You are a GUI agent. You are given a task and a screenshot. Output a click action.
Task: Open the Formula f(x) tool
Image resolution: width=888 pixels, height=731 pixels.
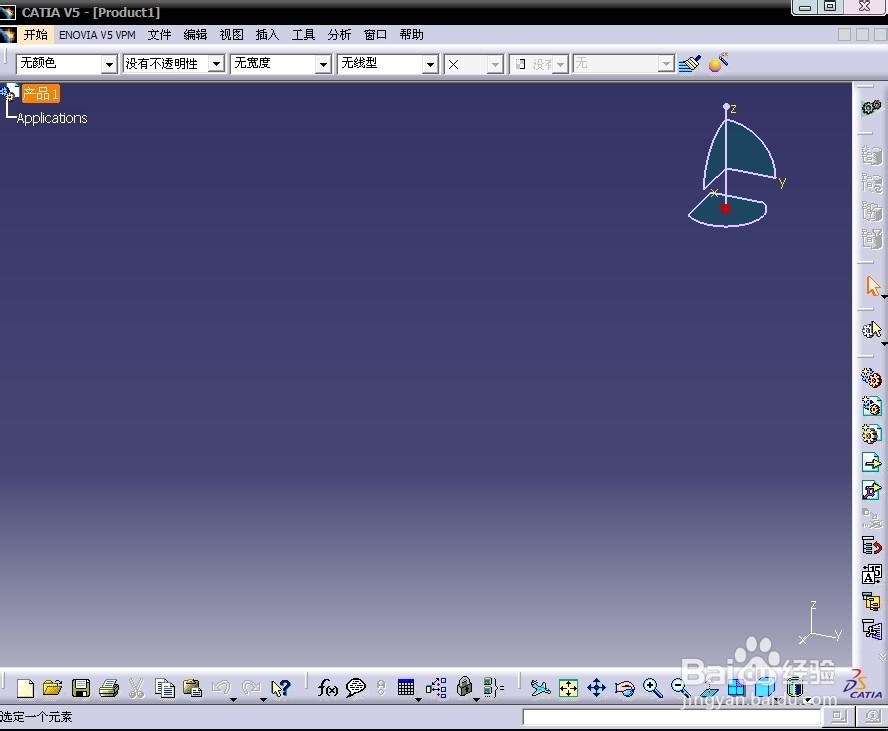[x=327, y=689]
